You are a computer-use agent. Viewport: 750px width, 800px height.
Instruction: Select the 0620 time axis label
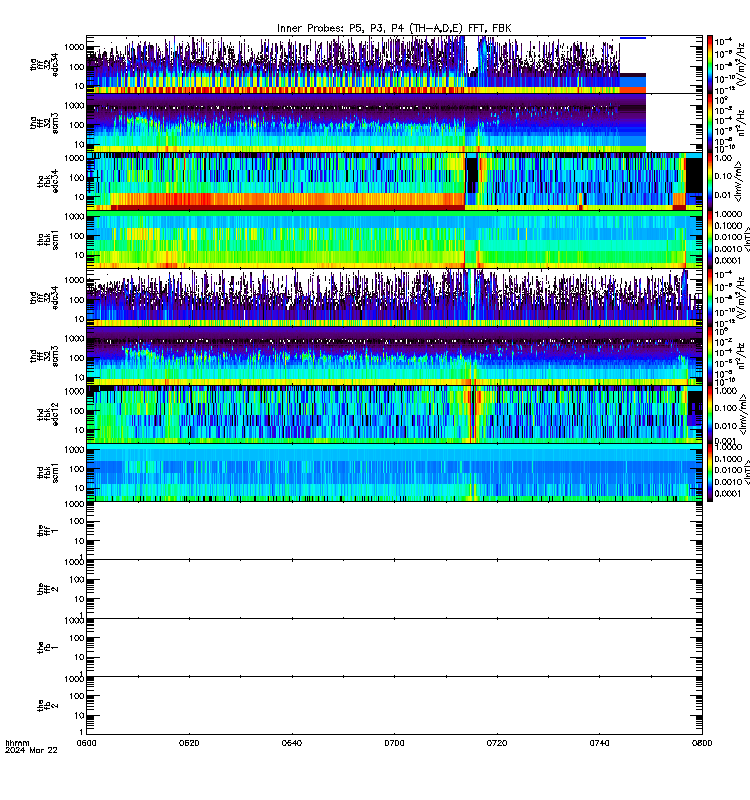[189, 743]
